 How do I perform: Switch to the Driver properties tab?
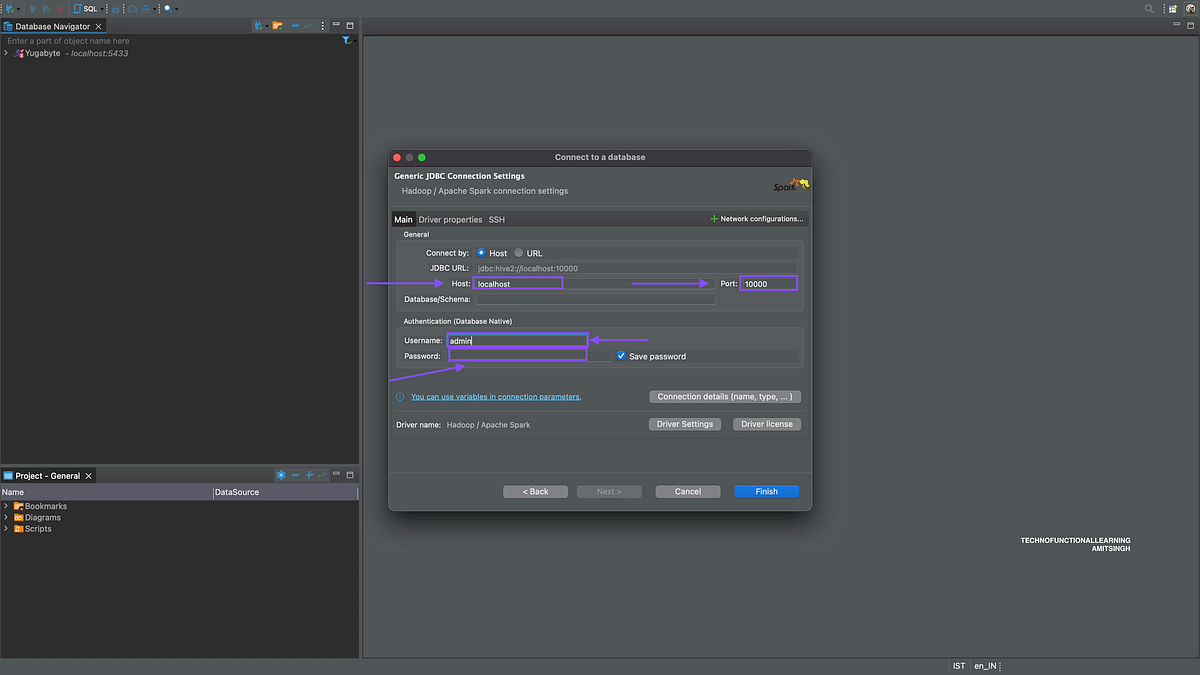pyautogui.click(x=450, y=219)
